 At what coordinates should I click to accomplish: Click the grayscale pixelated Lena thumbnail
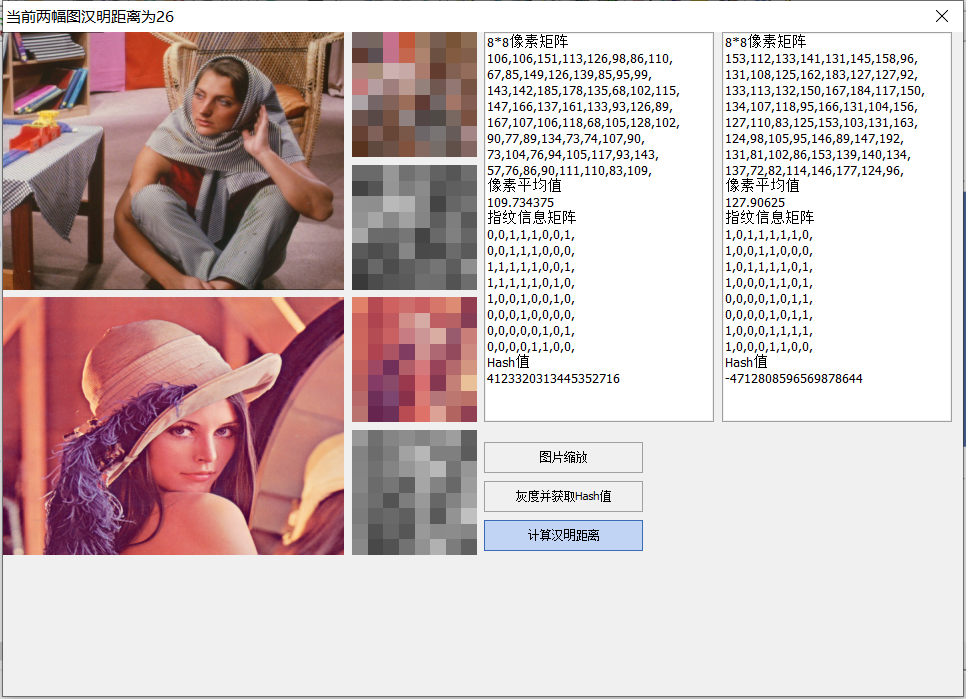pos(415,492)
